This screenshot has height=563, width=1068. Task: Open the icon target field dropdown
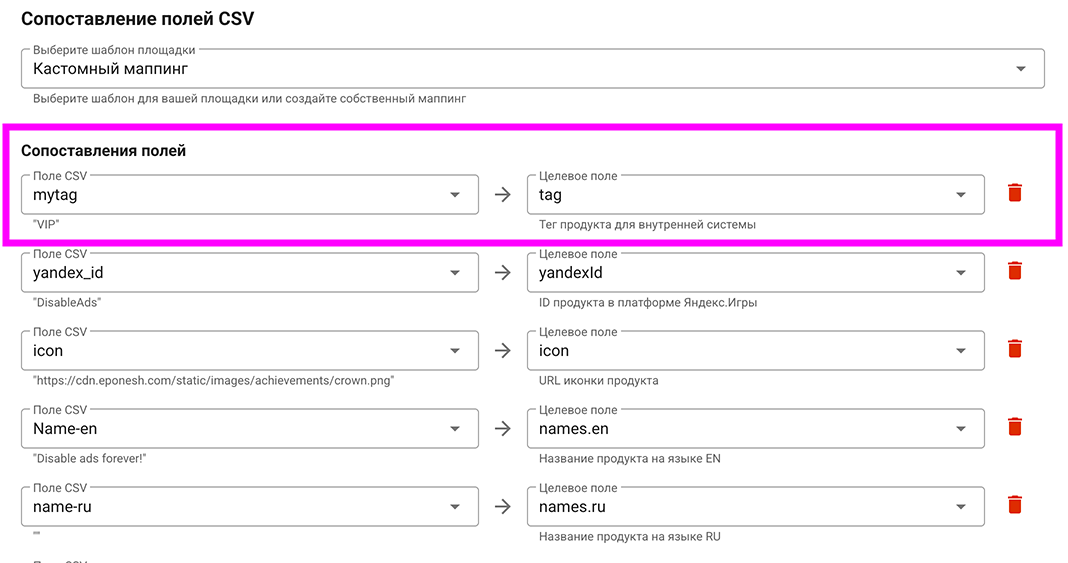[x=961, y=351]
